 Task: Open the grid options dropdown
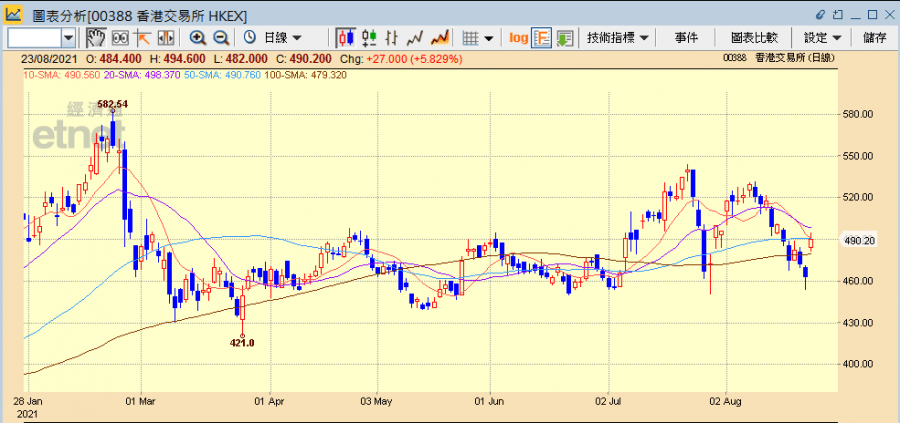pos(478,37)
